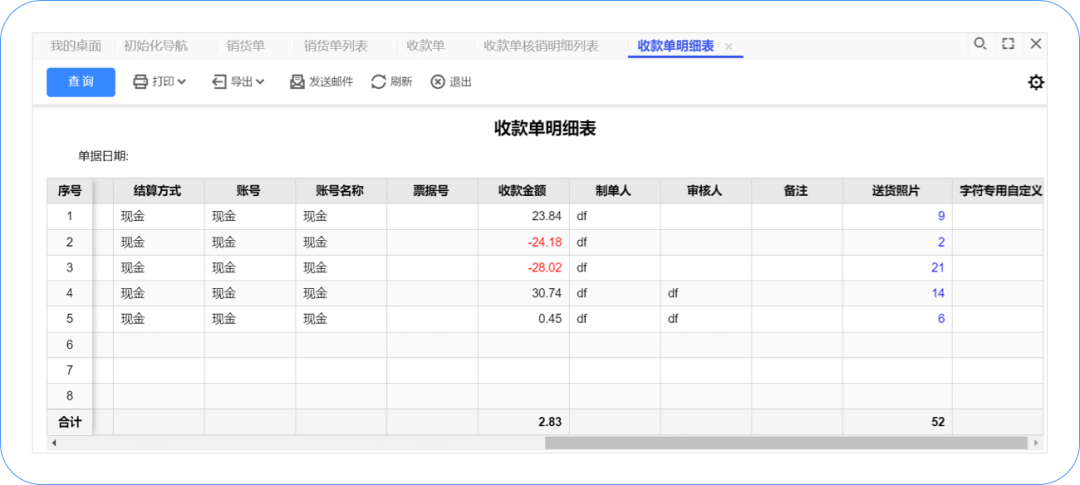1080x485 pixels.
Task: Click the 备注 column header
Action: coord(796,191)
